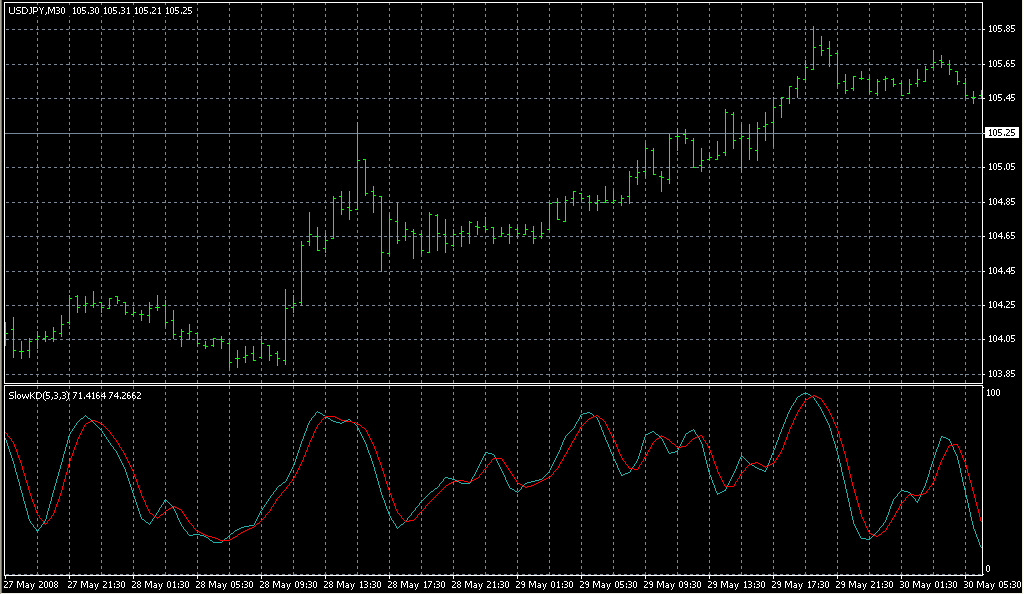Image resolution: width=1024 pixels, height=594 pixels.
Task: Click the divider between chart and indicator
Action: click(490, 384)
